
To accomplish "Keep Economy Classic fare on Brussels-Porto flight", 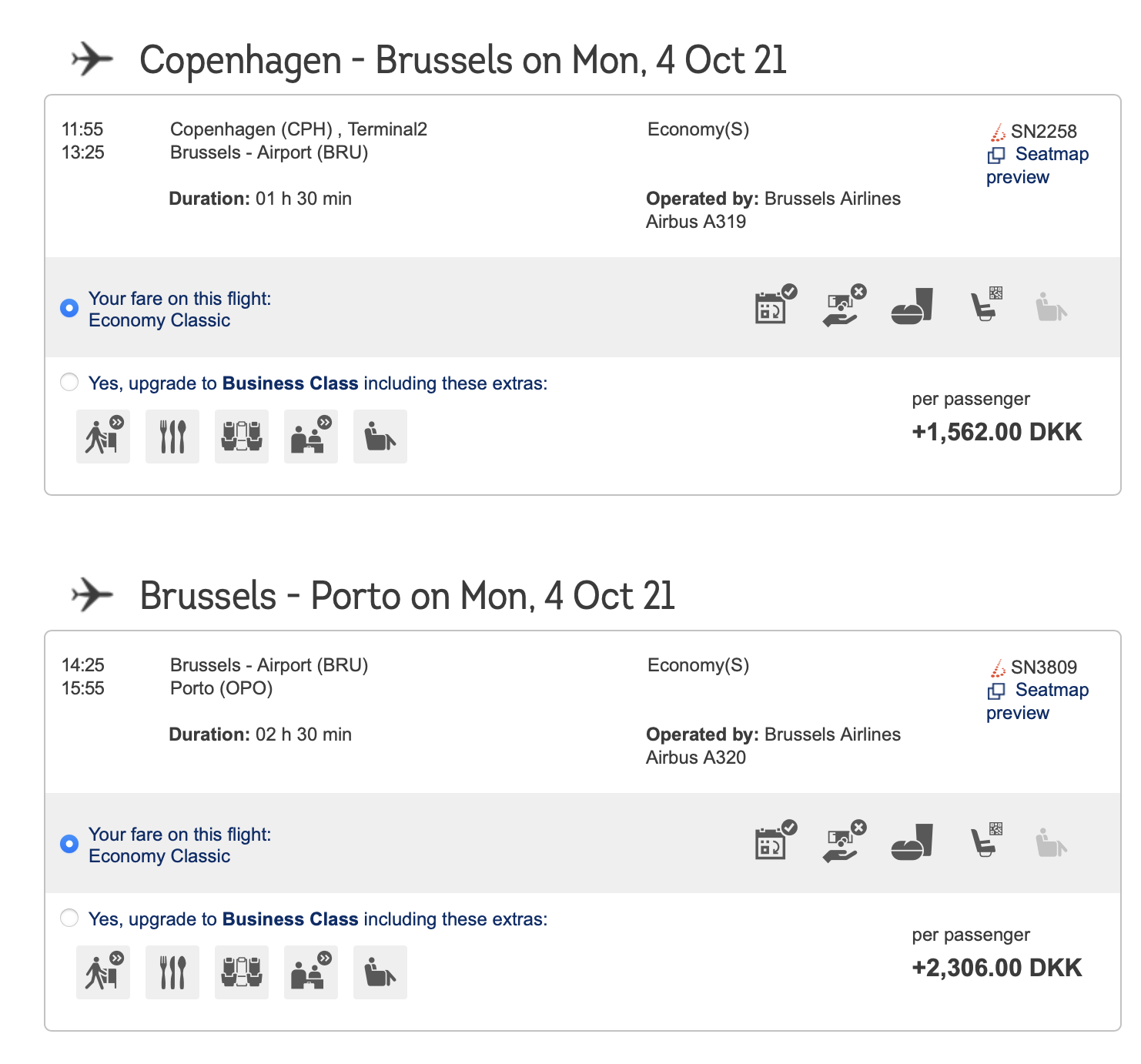I will click(69, 845).
